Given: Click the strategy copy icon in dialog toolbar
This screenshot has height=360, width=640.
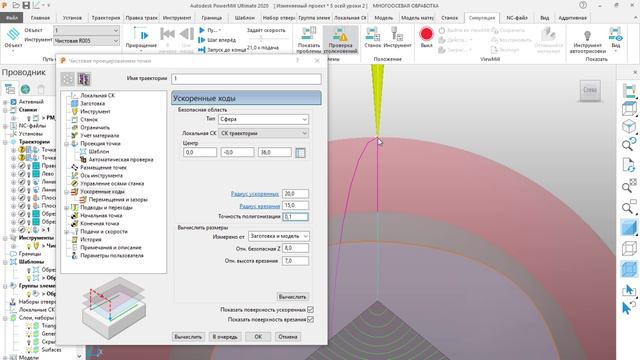Looking at the screenshot, I should coord(84,79).
